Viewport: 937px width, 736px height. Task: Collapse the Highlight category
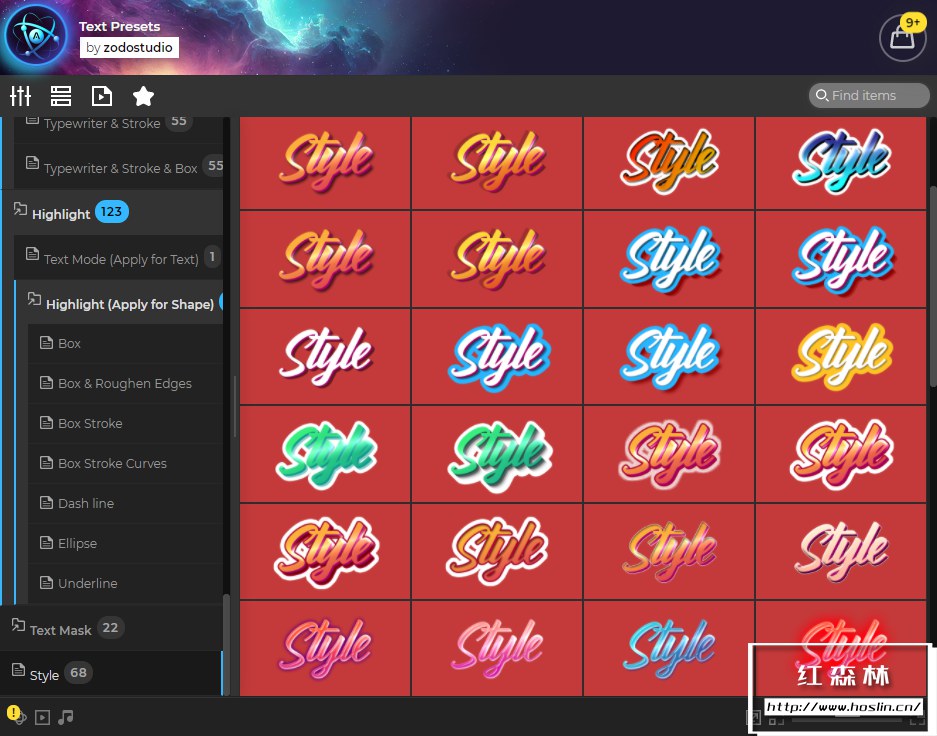[x=112, y=213]
